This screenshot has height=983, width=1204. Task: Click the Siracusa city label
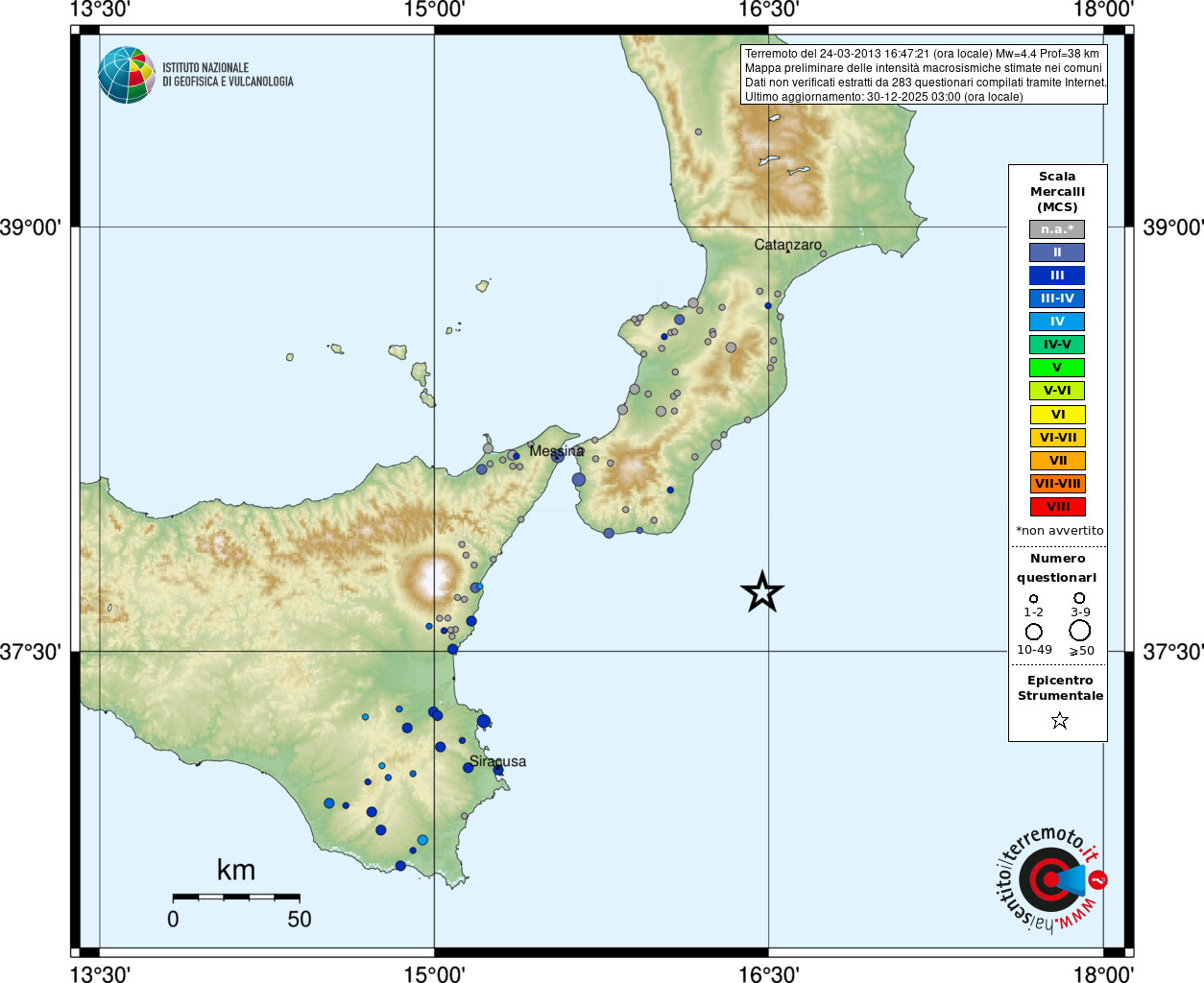tap(497, 761)
